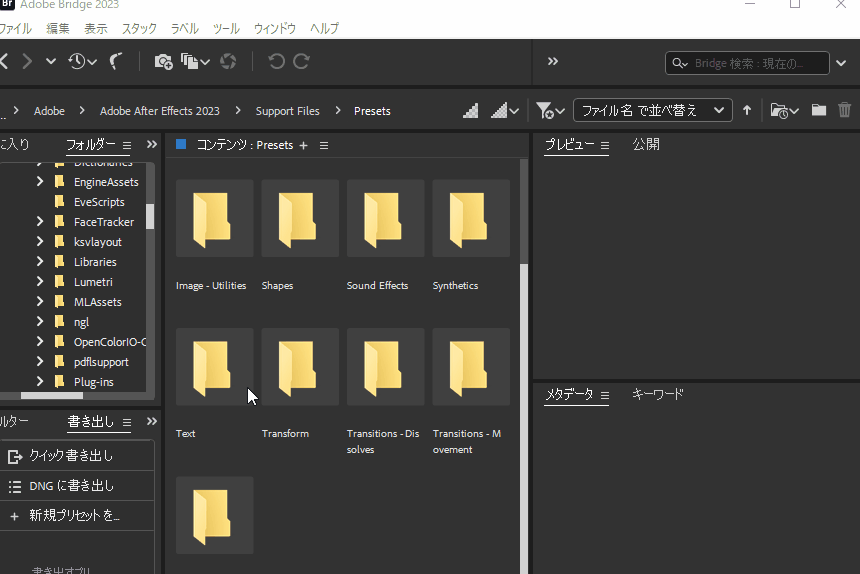Click Adobe in the path breadcrumb
This screenshot has width=860, height=574.
point(49,111)
